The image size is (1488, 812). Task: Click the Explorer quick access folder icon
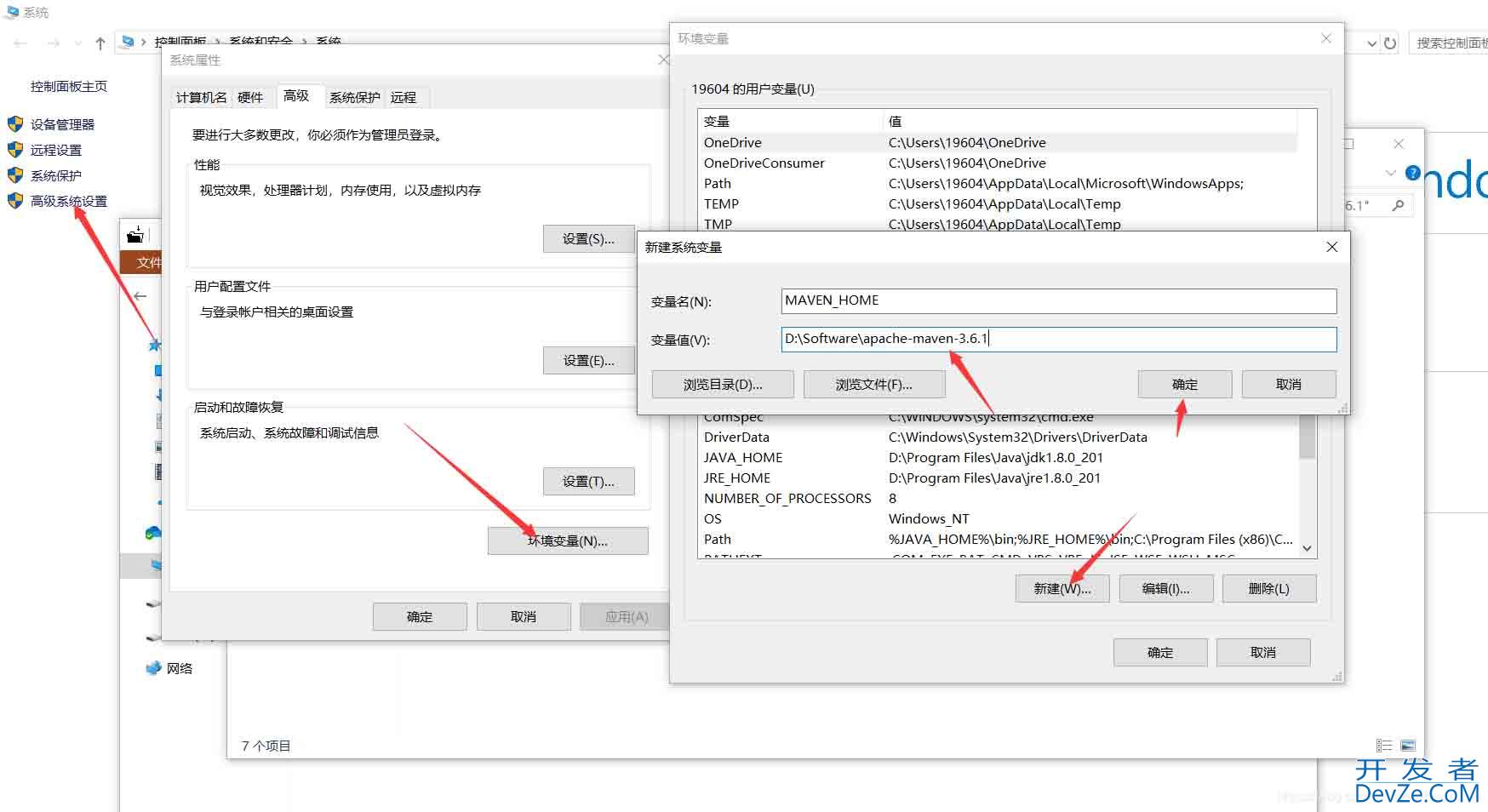tap(134, 235)
